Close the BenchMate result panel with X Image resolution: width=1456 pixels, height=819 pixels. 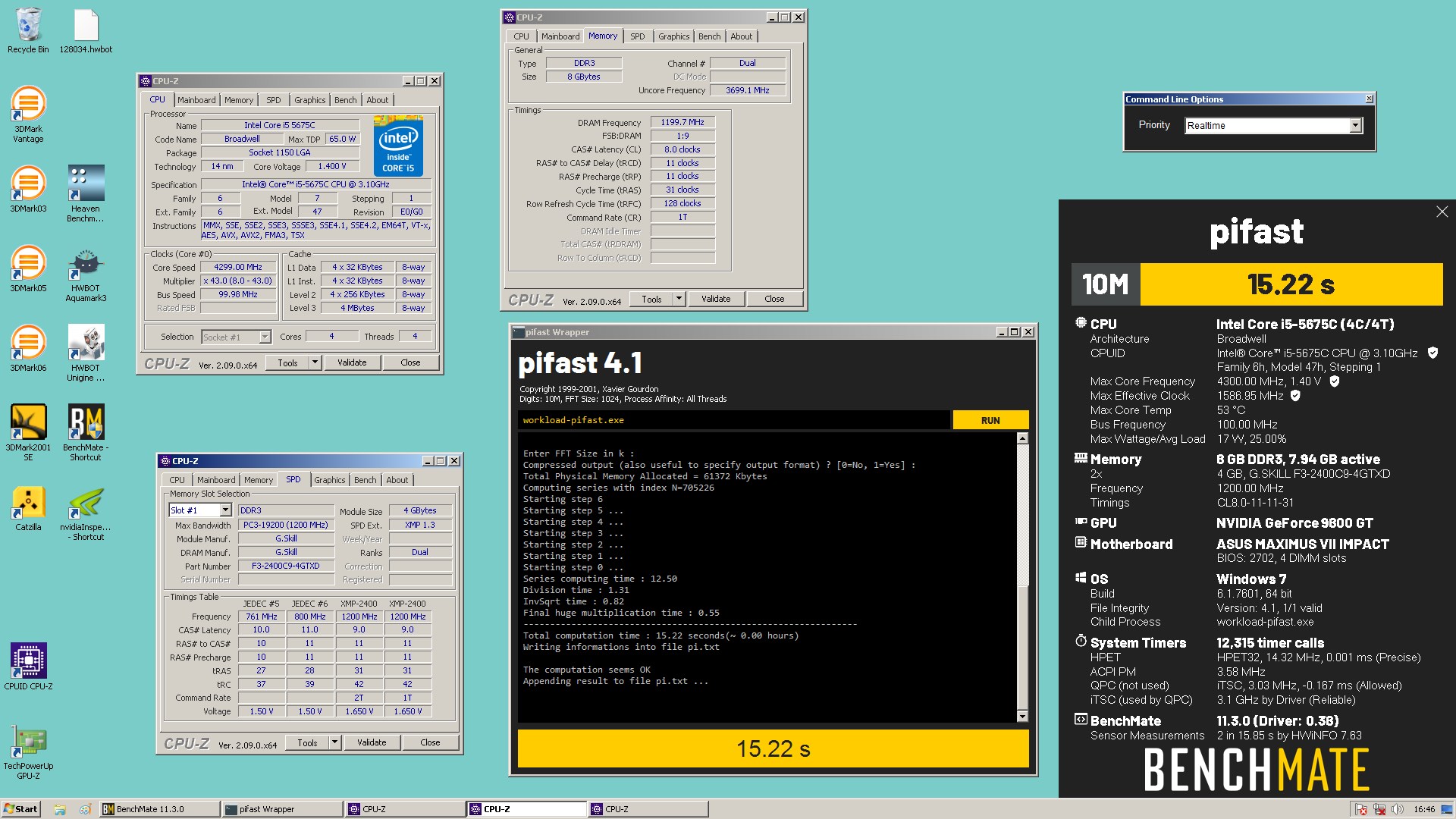1442,212
